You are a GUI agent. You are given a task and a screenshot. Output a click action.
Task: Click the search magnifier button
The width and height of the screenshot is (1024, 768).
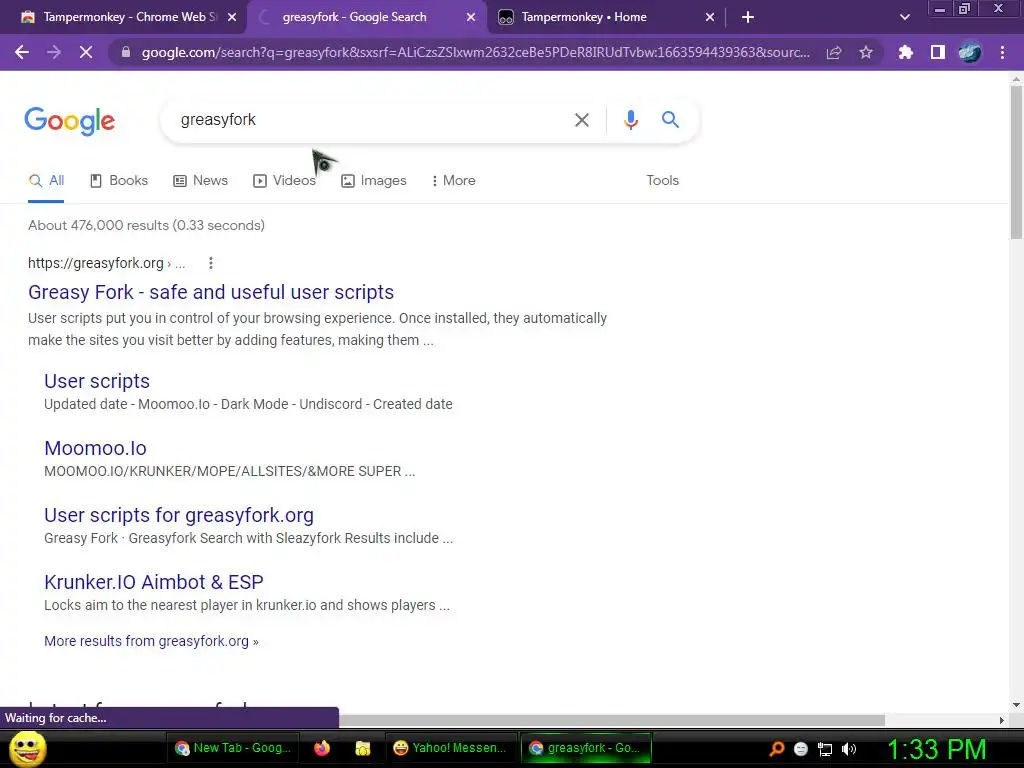point(670,120)
